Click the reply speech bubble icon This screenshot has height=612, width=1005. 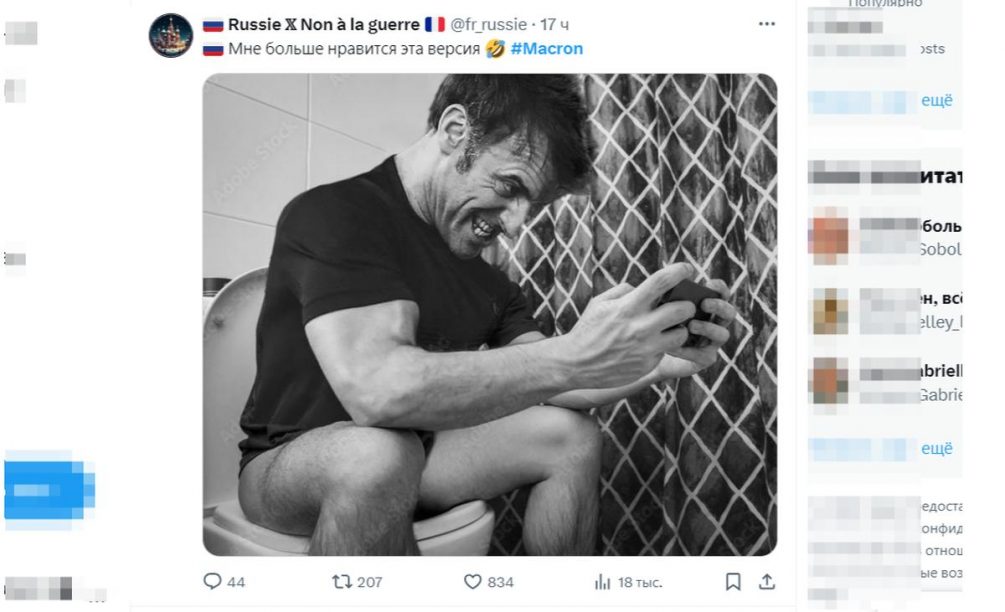[212, 581]
